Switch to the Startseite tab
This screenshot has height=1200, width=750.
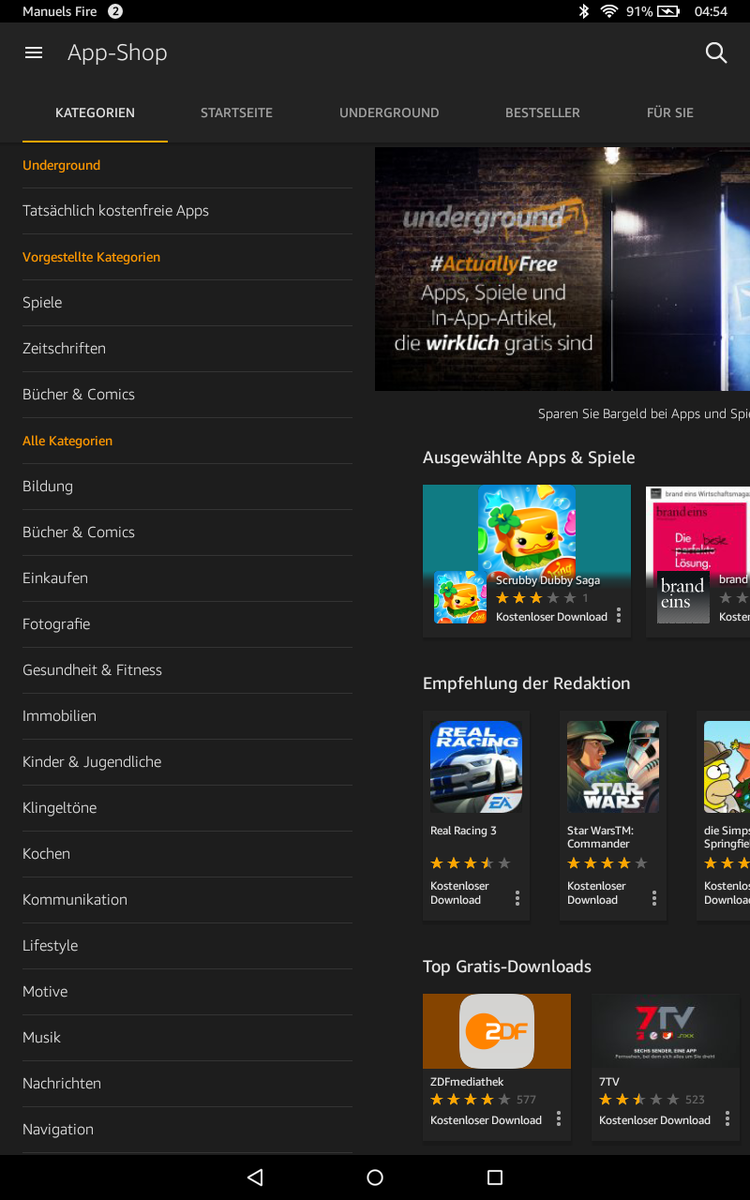[237, 113]
